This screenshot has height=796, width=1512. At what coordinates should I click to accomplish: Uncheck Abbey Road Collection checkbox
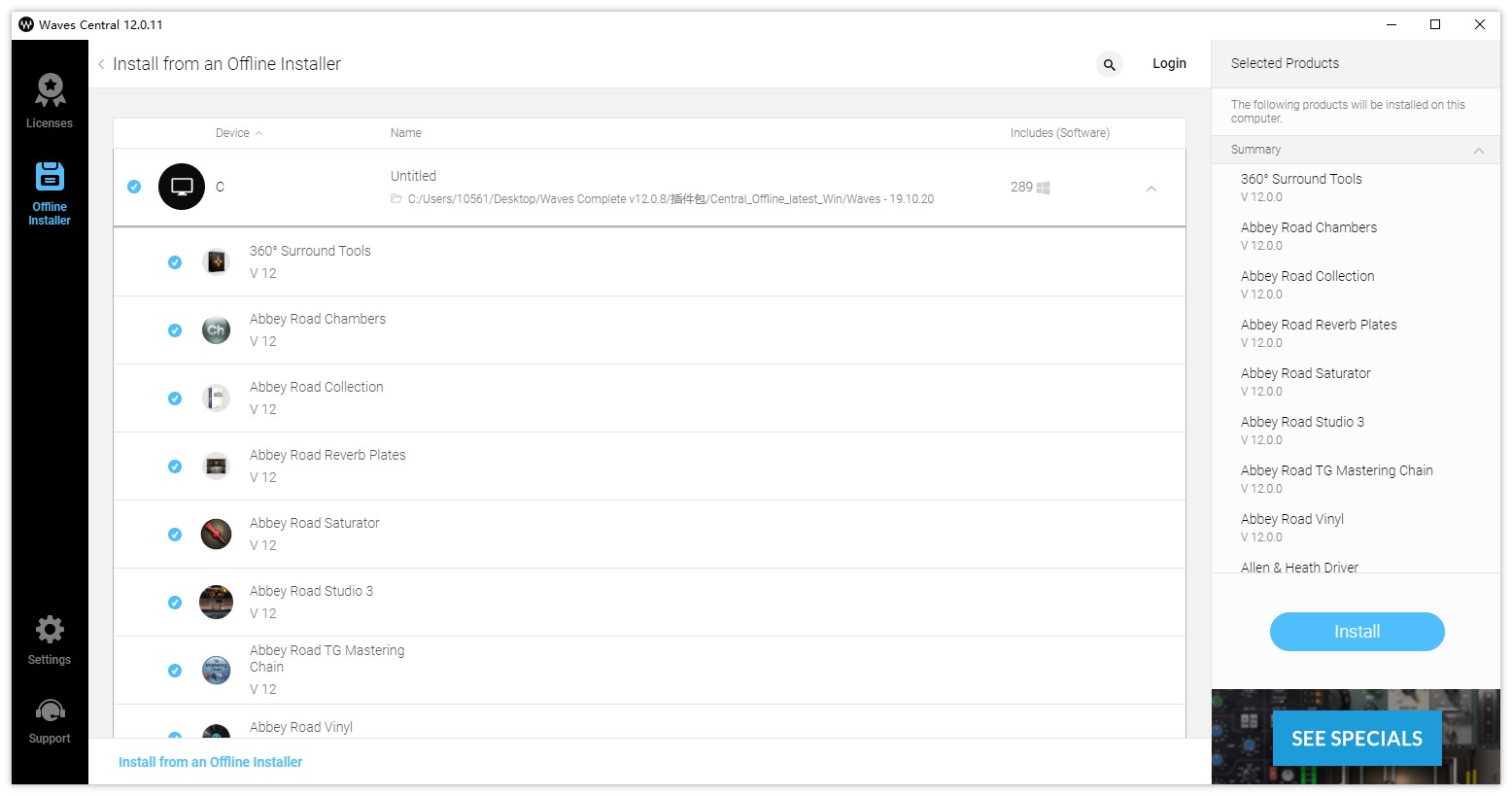coord(175,398)
